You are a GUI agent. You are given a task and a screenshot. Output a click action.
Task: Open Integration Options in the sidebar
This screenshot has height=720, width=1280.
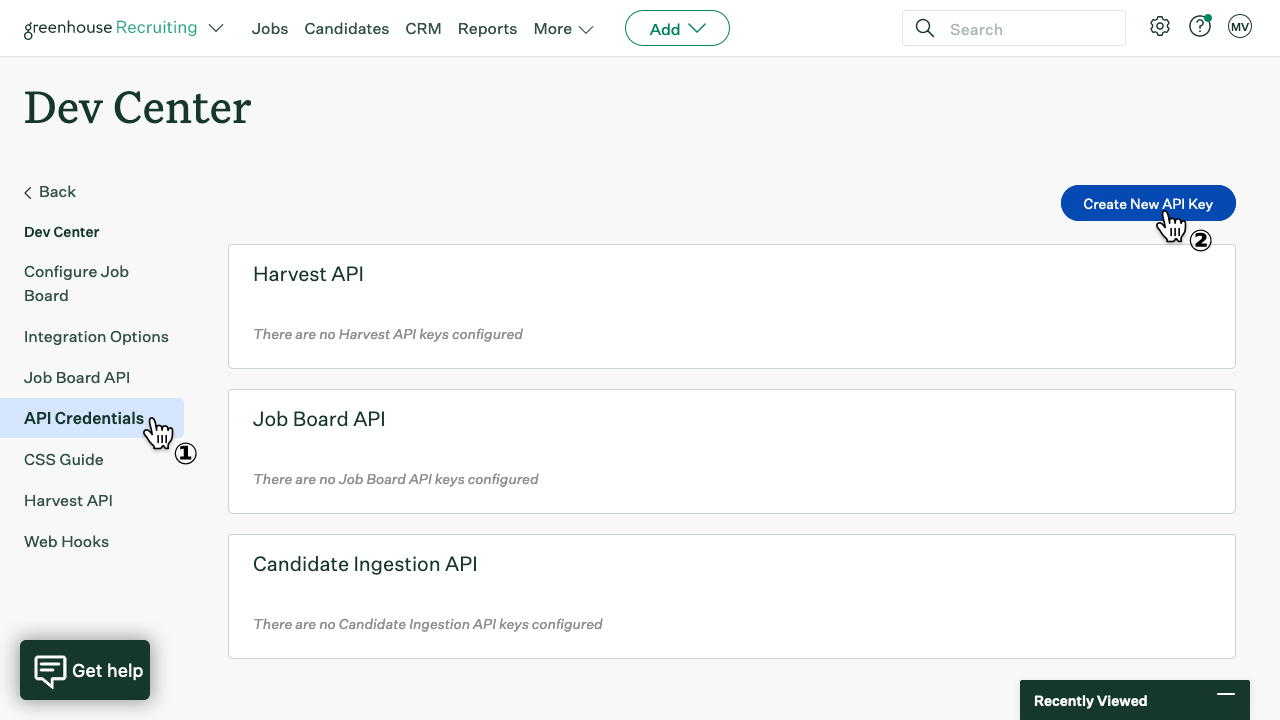96,336
